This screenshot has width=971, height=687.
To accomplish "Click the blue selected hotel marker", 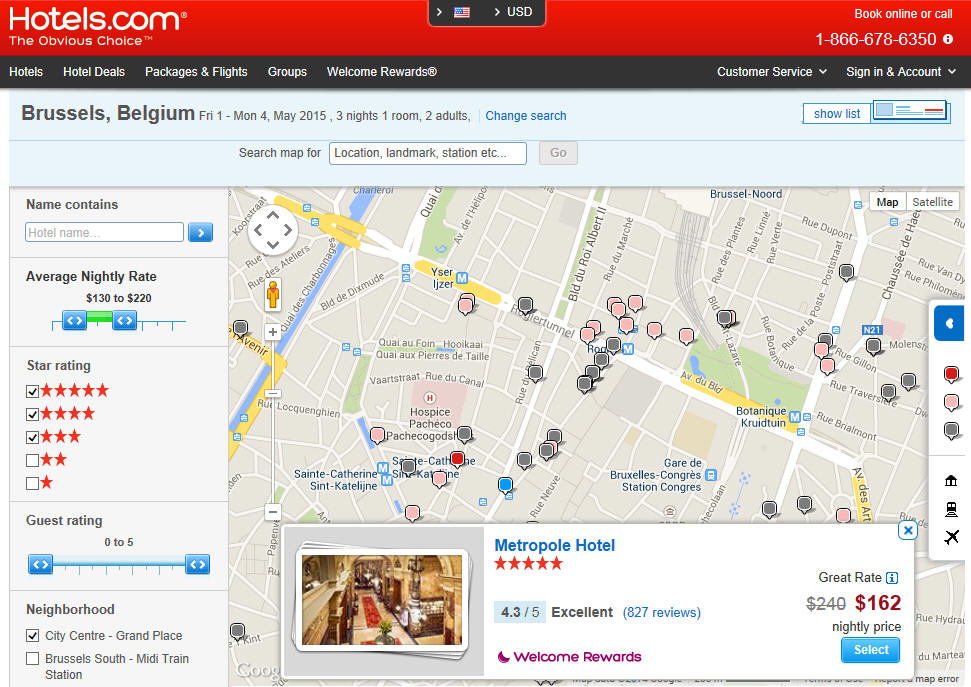I will click(x=505, y=486).
